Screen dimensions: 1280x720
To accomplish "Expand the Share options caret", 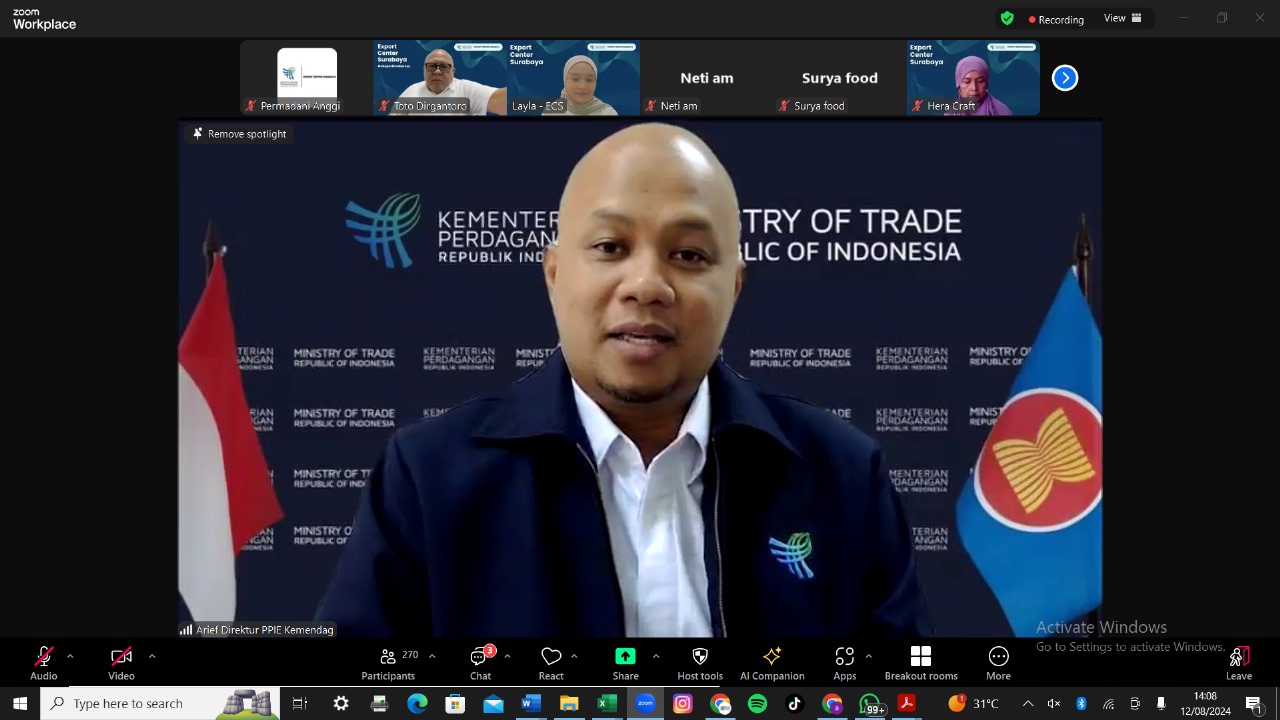I will [656, 656].
